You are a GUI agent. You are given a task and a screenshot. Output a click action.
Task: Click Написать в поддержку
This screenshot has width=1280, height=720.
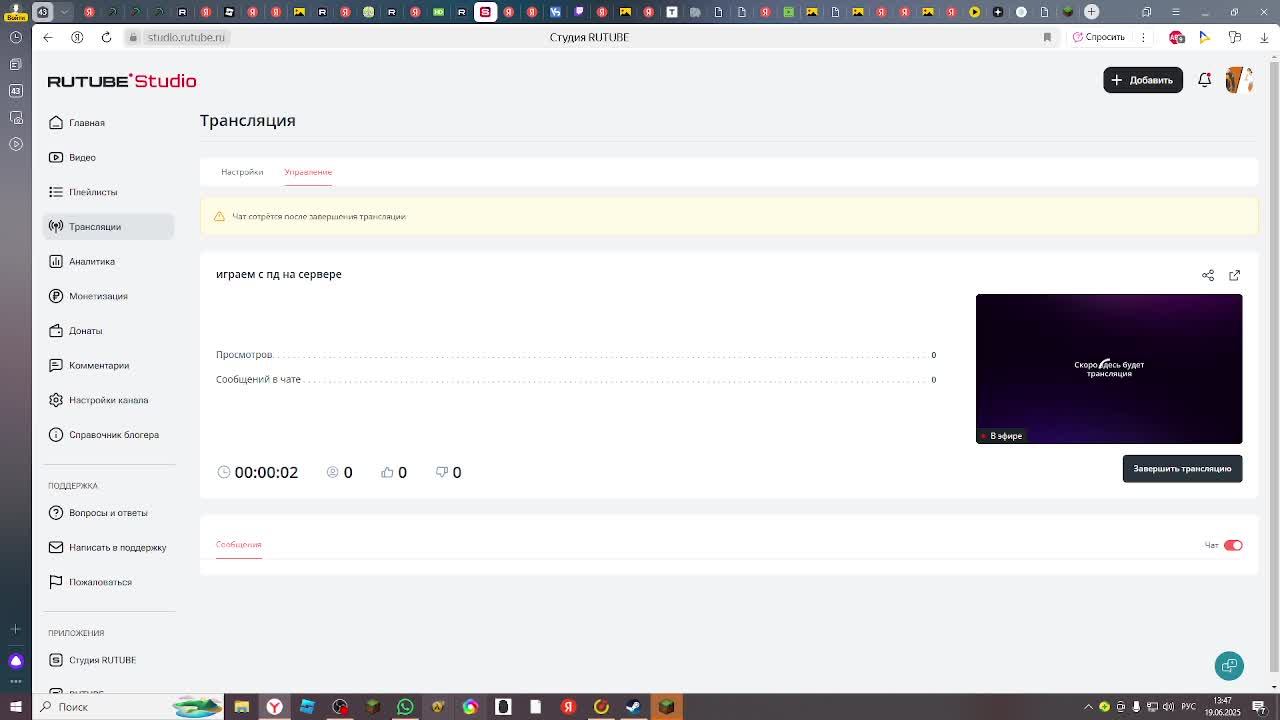pyautogui.click(x=108, y=547)
